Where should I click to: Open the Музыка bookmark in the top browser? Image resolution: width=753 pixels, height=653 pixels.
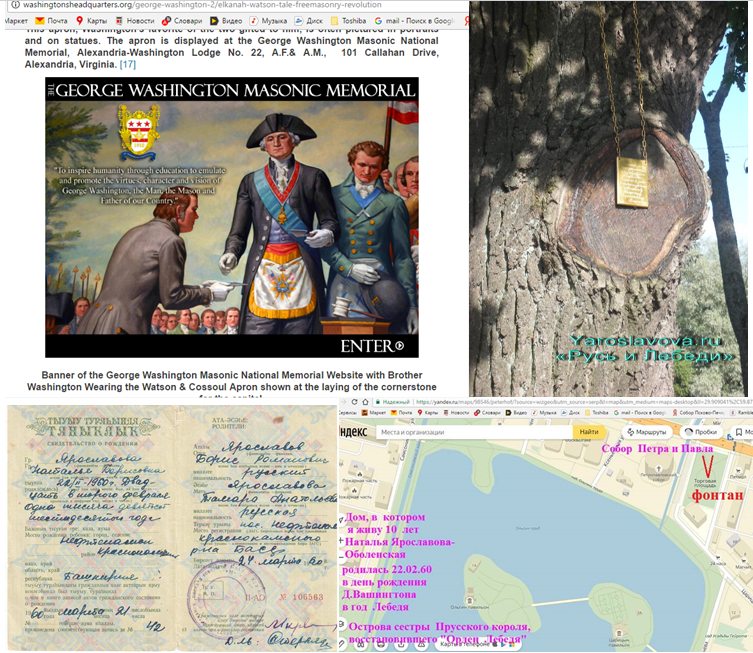pos(268,21)
